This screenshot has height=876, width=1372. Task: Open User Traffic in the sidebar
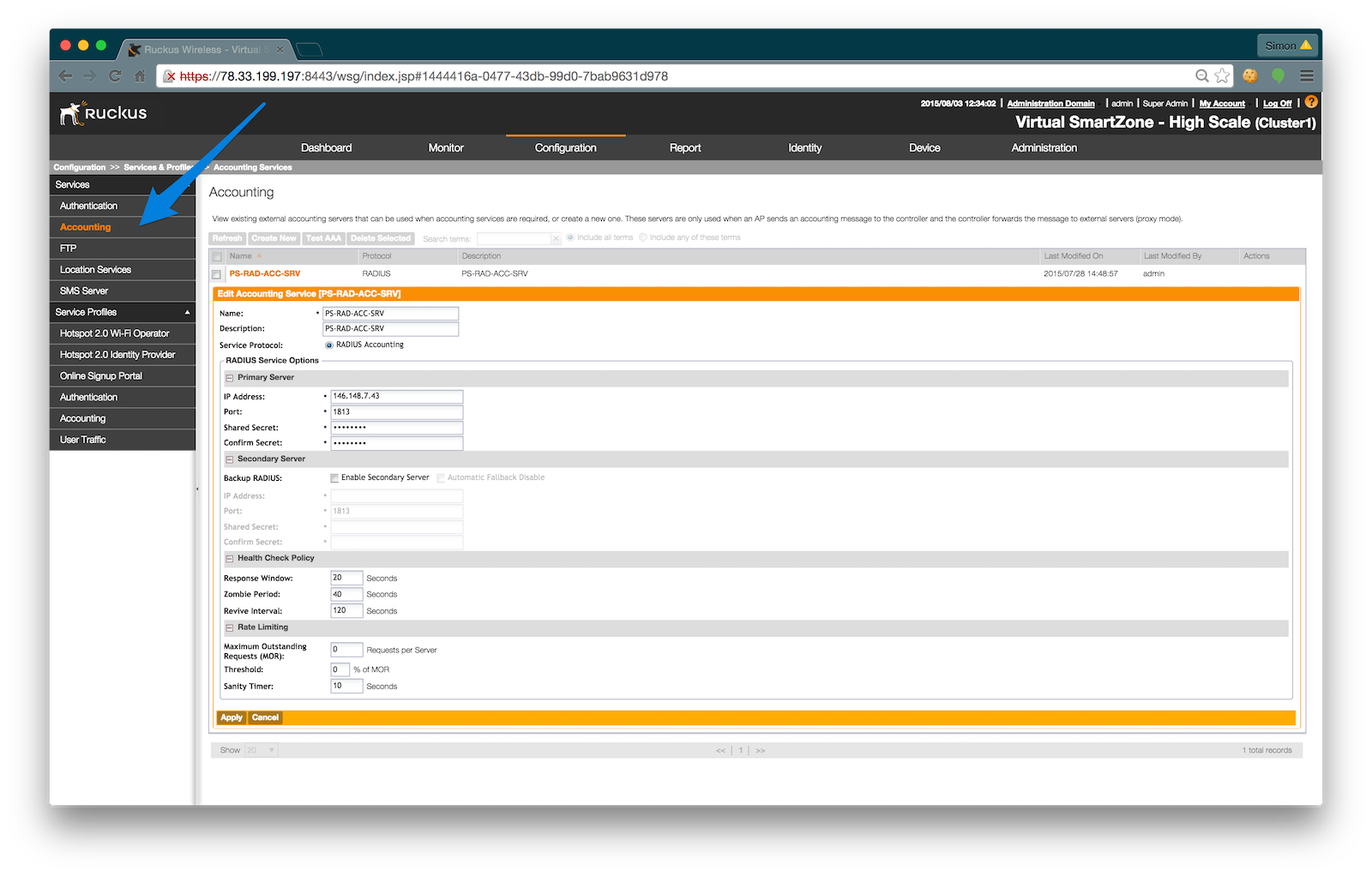click(x=123, y=440)
